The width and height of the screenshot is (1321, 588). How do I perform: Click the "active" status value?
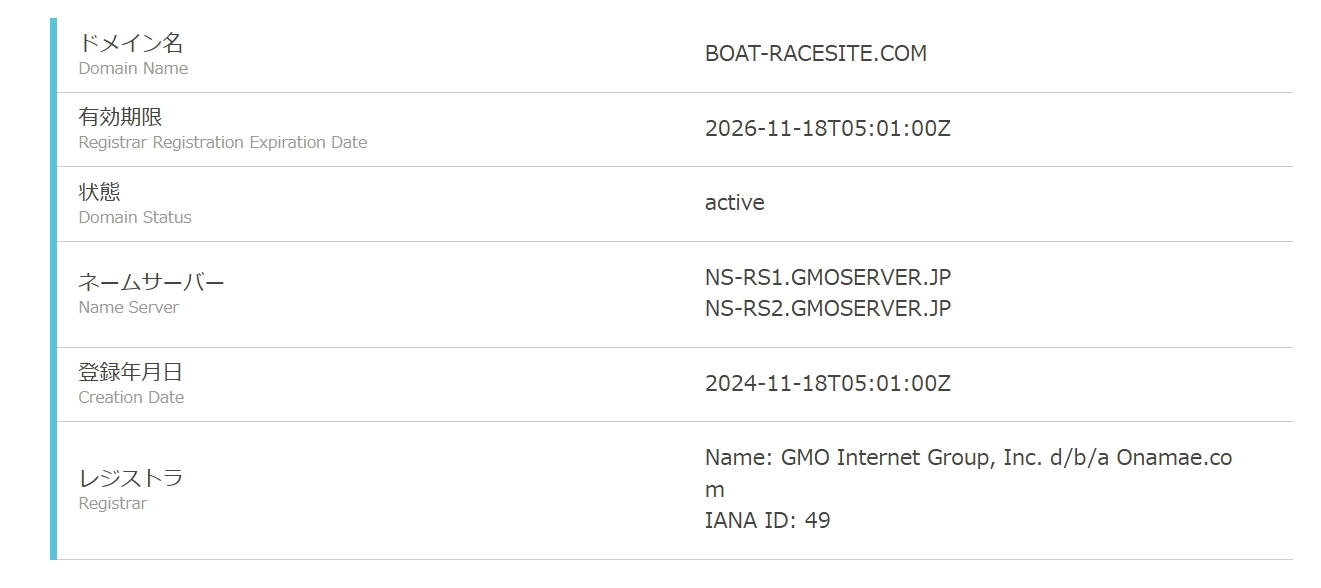click(x=734, y=203)
